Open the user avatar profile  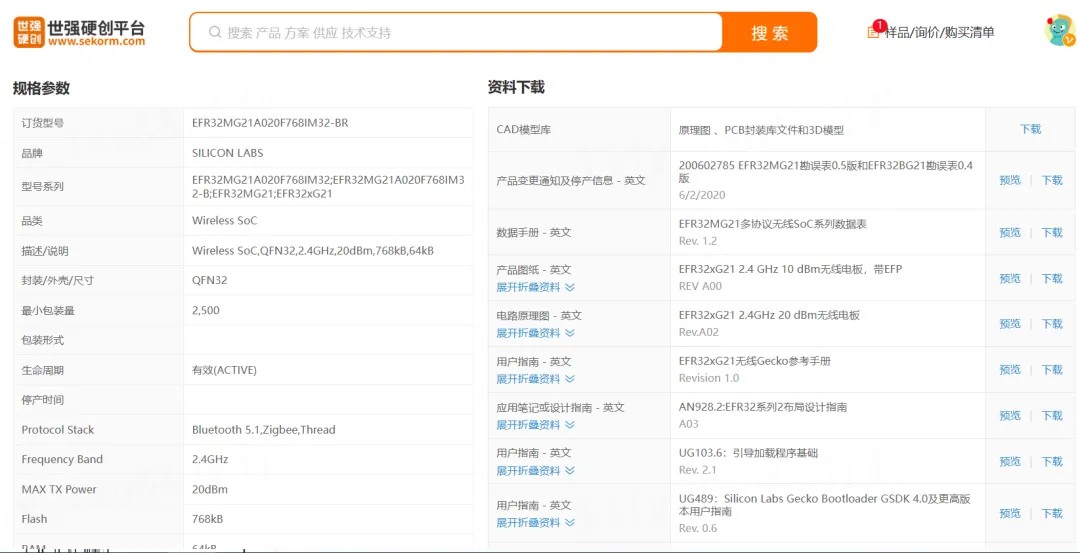pyautogui.click(x=1059, y=30)
